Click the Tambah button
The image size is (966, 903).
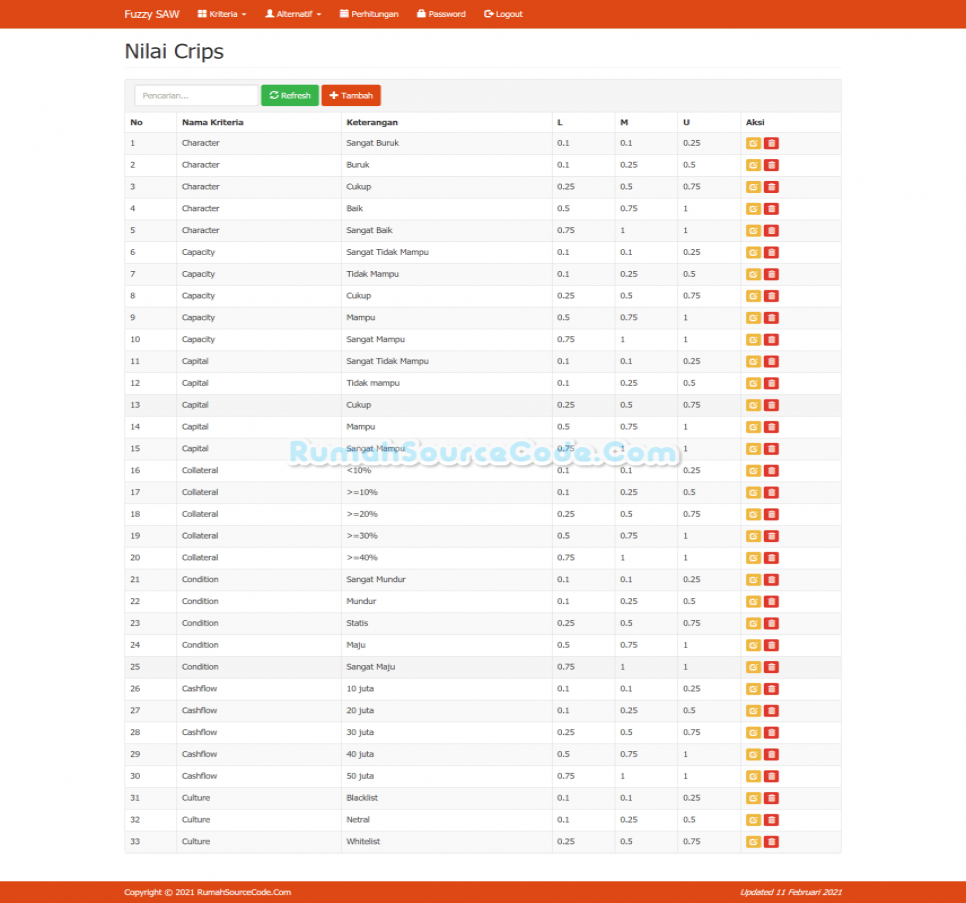351,95
